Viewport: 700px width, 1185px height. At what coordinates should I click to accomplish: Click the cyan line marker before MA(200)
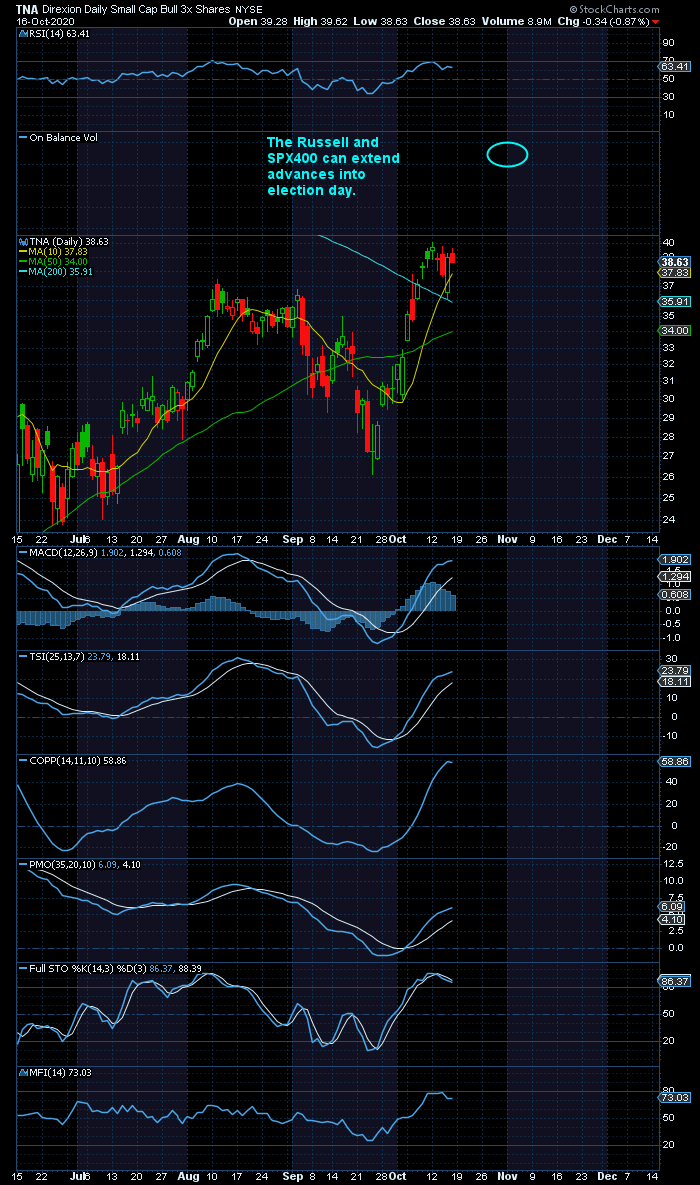click(23, 271)
